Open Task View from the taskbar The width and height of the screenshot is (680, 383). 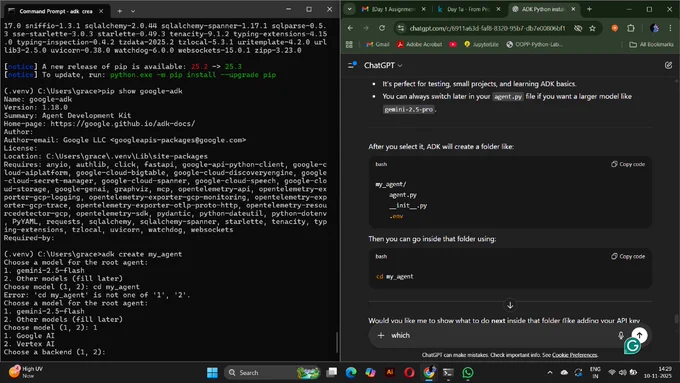[332, 372]
